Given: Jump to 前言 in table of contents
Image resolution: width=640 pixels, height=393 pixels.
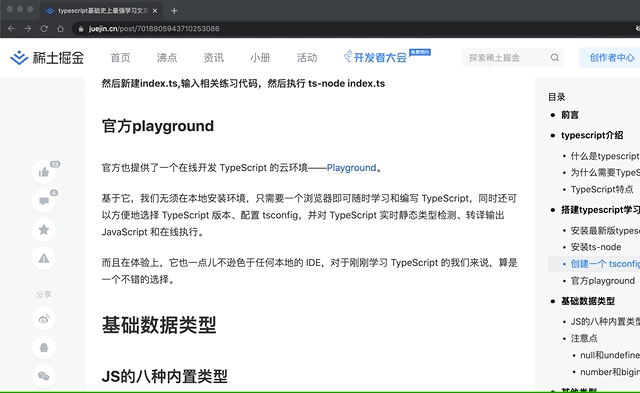Looking at the screenshot, I should coord(570,115).
